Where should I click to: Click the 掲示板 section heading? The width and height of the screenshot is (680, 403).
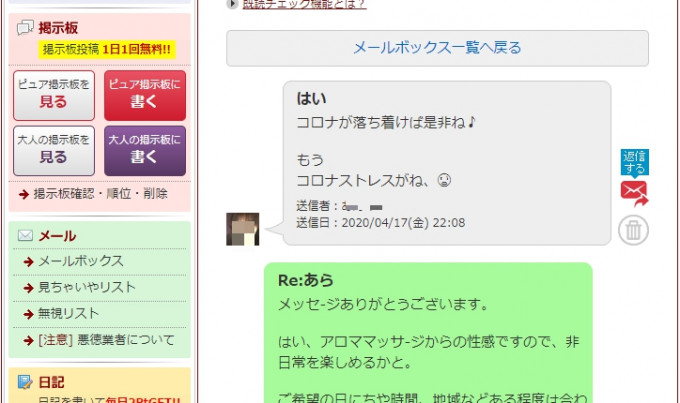[x=58, y=28]
